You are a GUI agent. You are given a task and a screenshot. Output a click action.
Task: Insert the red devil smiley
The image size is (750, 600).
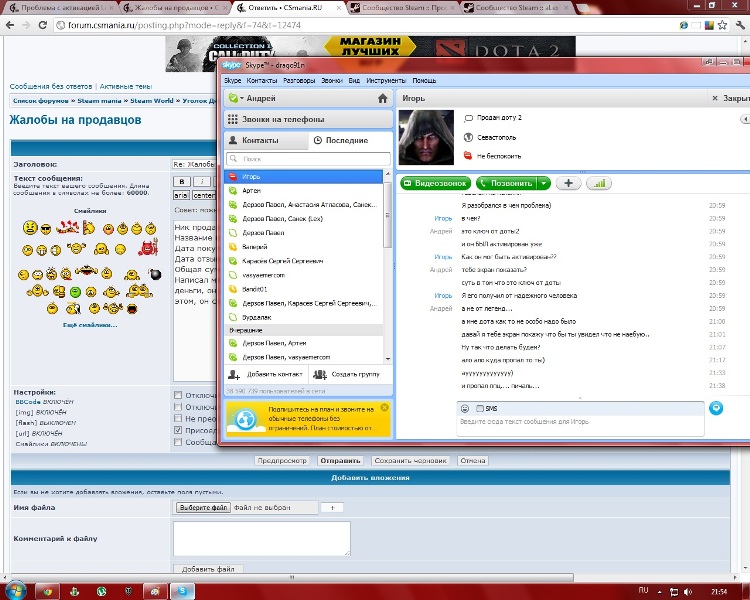148,248
